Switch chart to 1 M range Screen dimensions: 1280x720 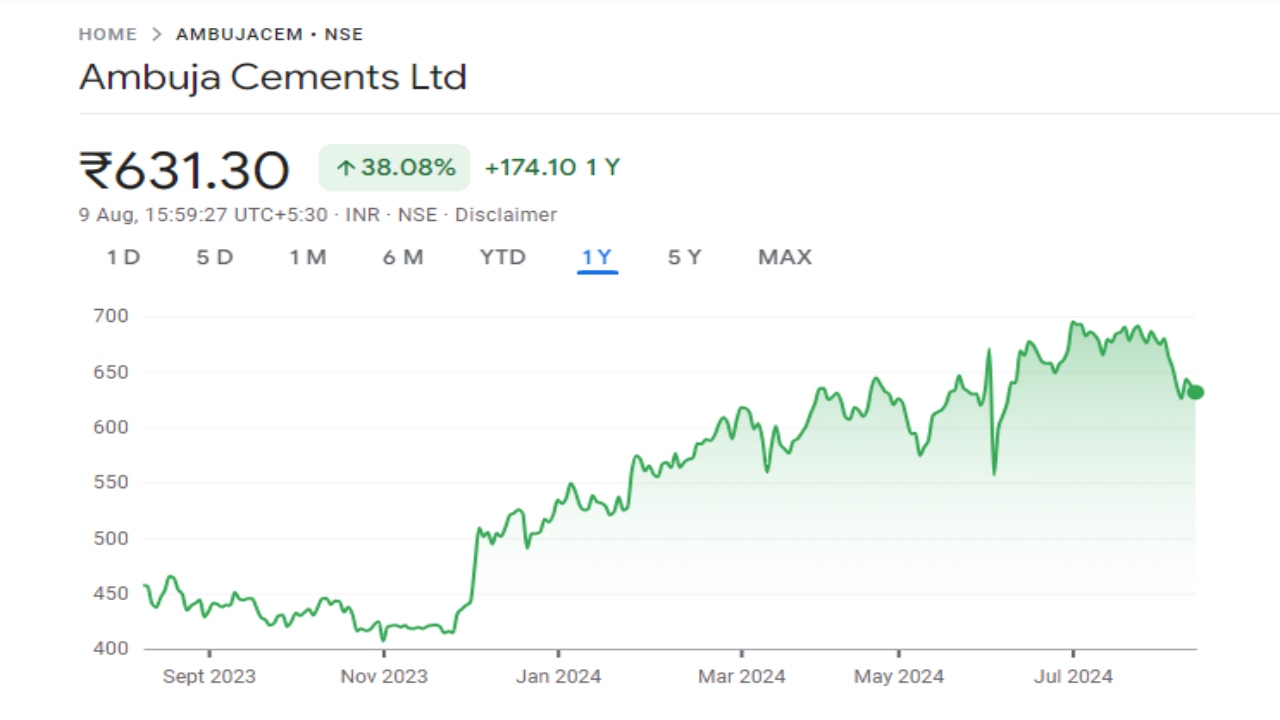click(308, 257)
